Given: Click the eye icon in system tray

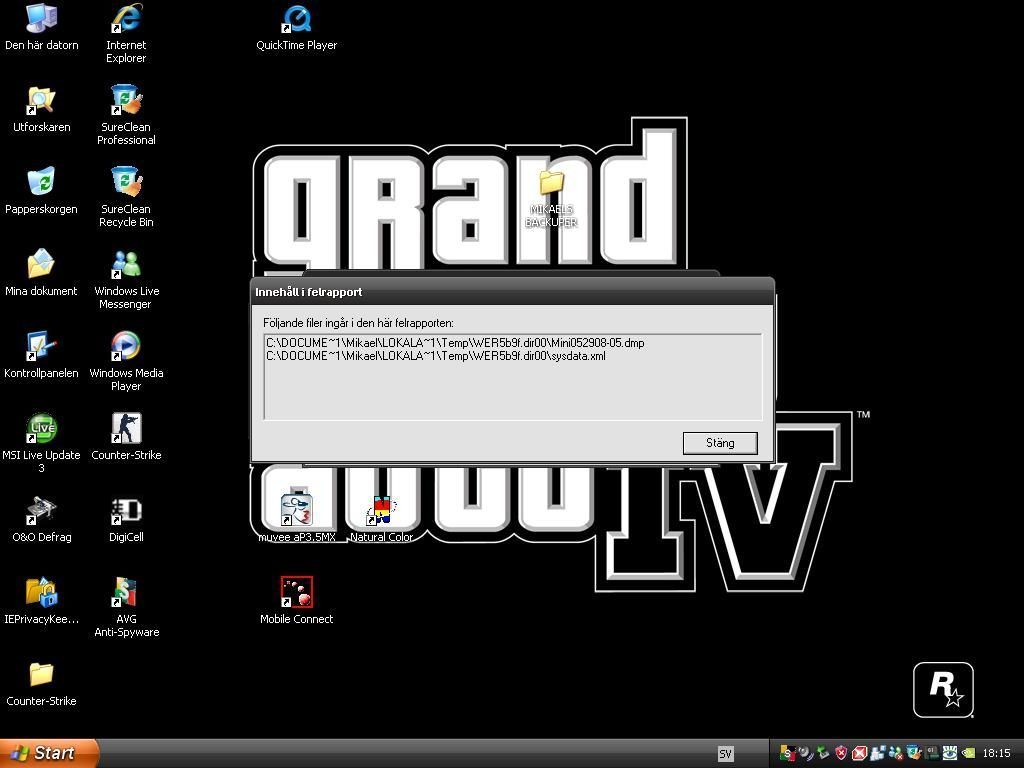Looking at the screenshot, I should [949, 753].
